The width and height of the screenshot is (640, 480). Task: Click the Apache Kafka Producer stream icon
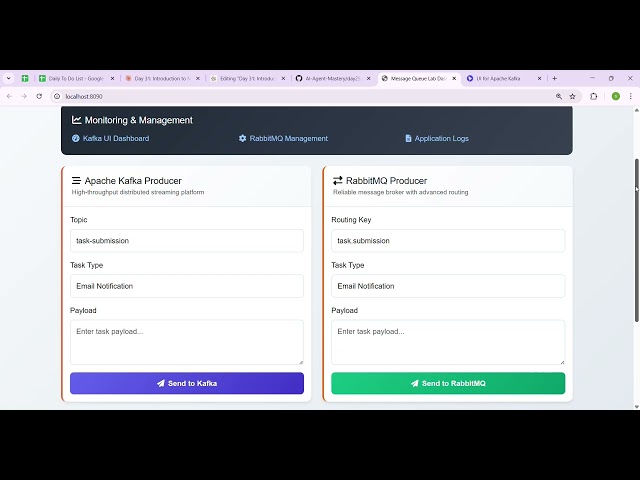[76, 180]
